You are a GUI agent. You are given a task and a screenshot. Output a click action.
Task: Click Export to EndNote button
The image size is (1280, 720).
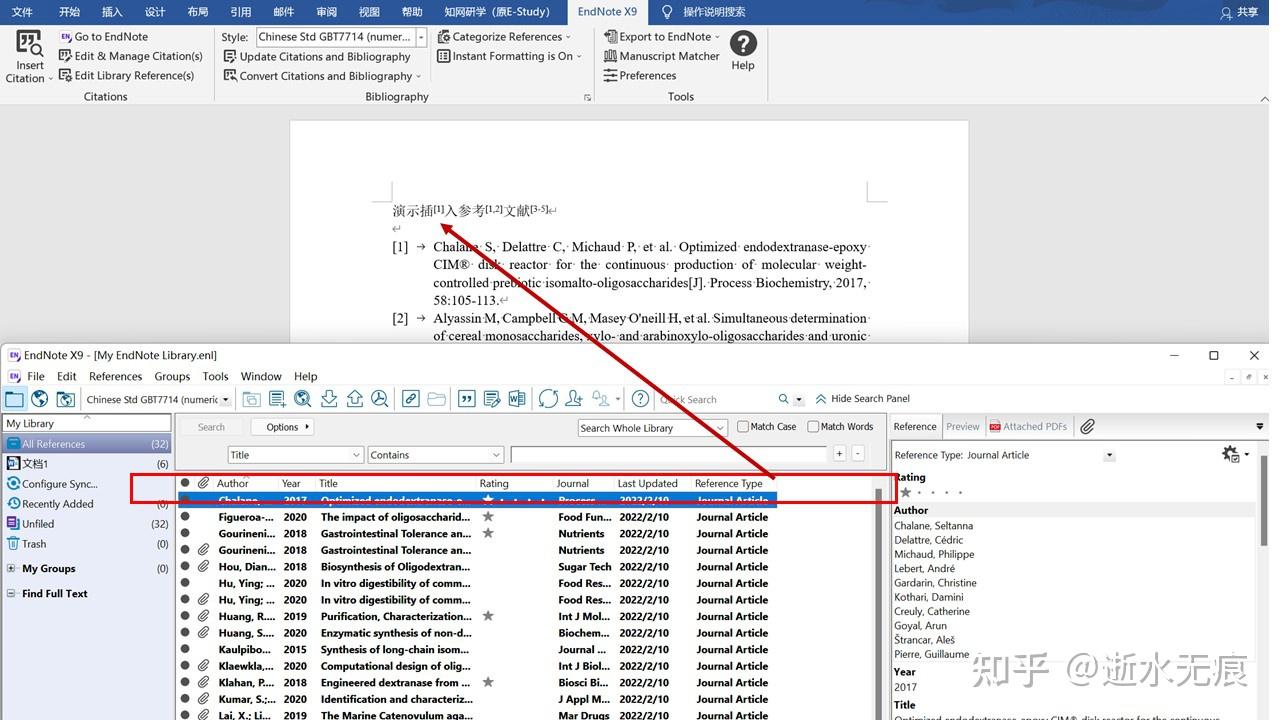point(664,37)
